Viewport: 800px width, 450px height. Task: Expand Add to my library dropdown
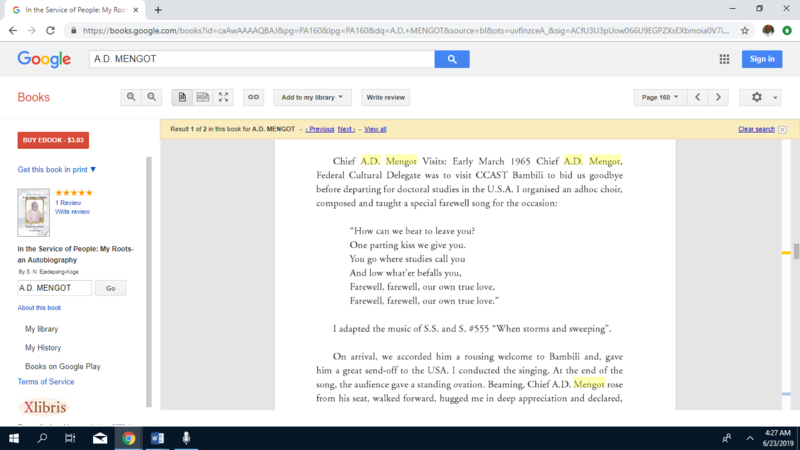point(312,97)
